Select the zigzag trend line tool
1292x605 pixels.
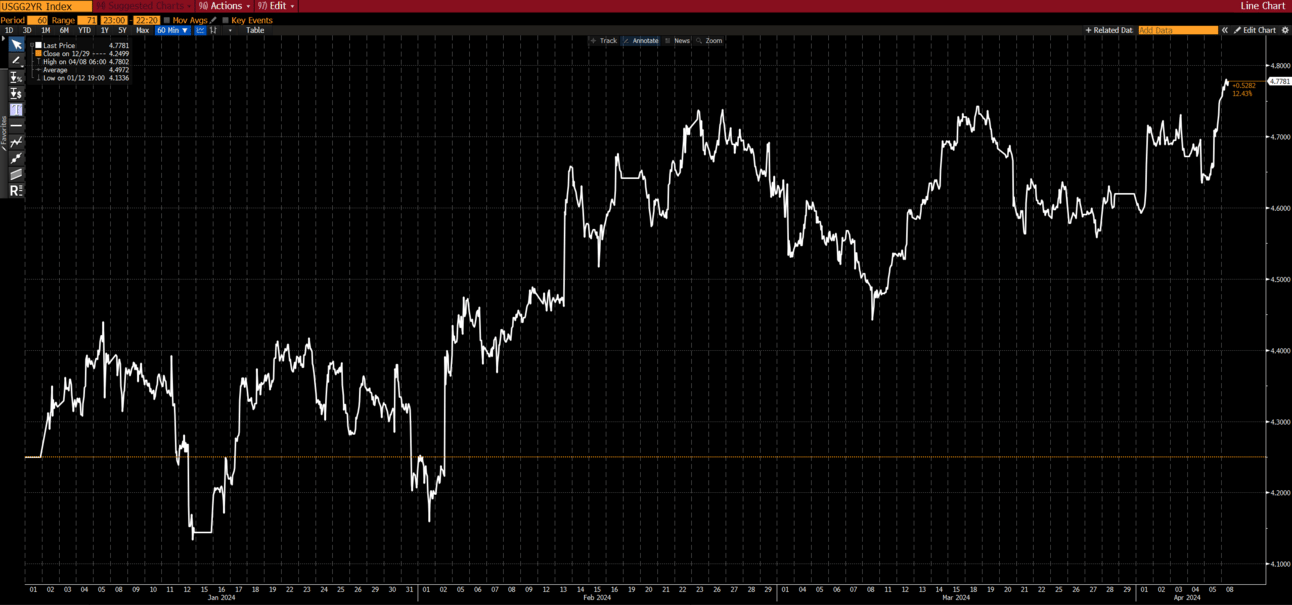(16, 142)
